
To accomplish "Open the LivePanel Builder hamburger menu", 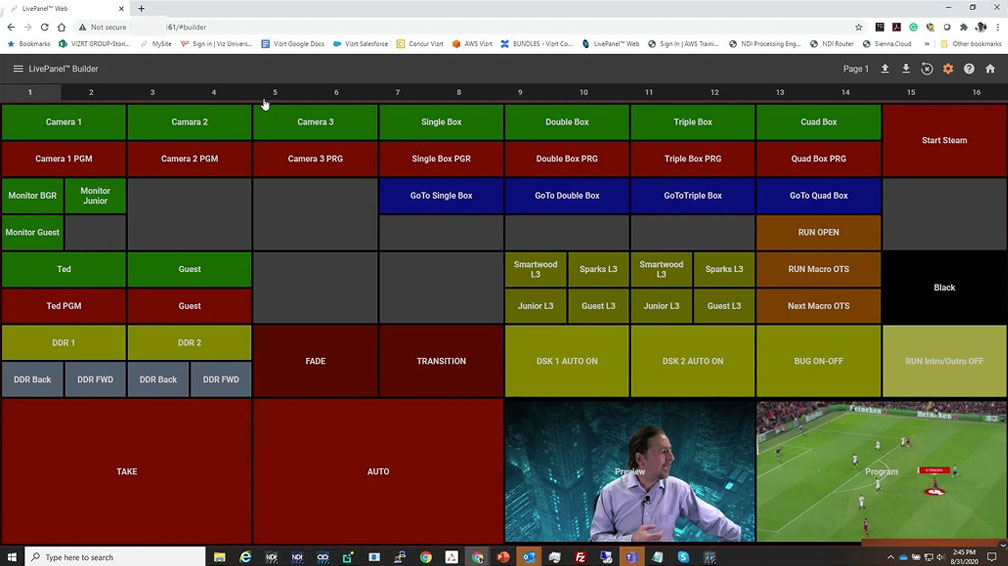I will (18, 69).
